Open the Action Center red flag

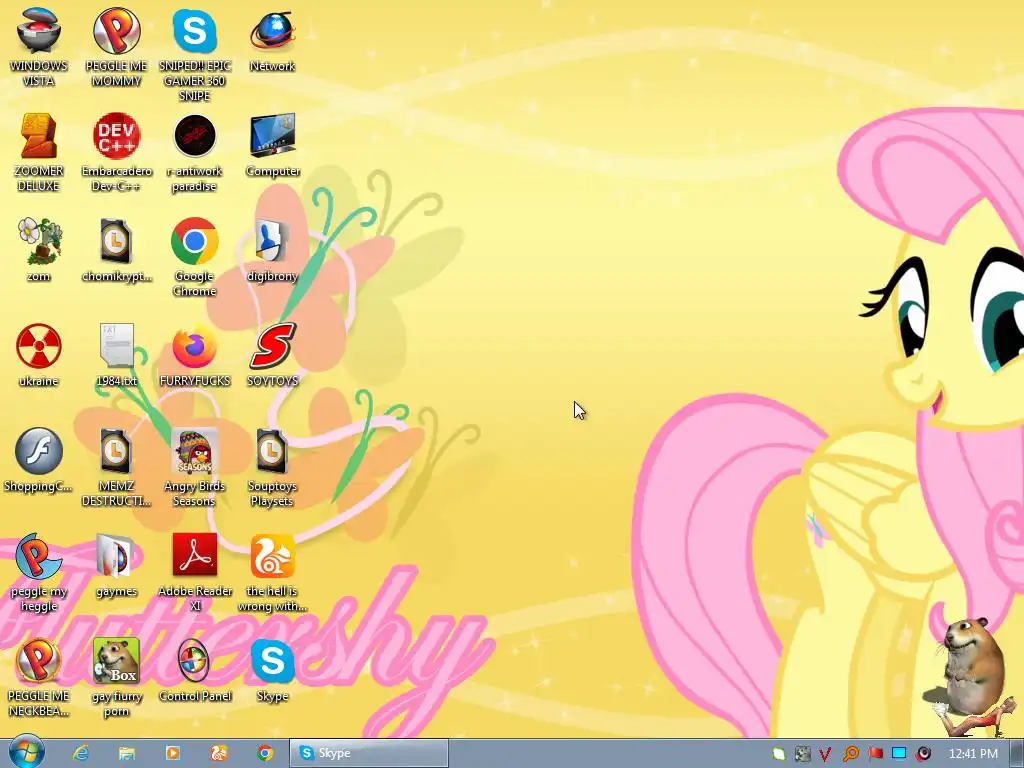[875, 754]
